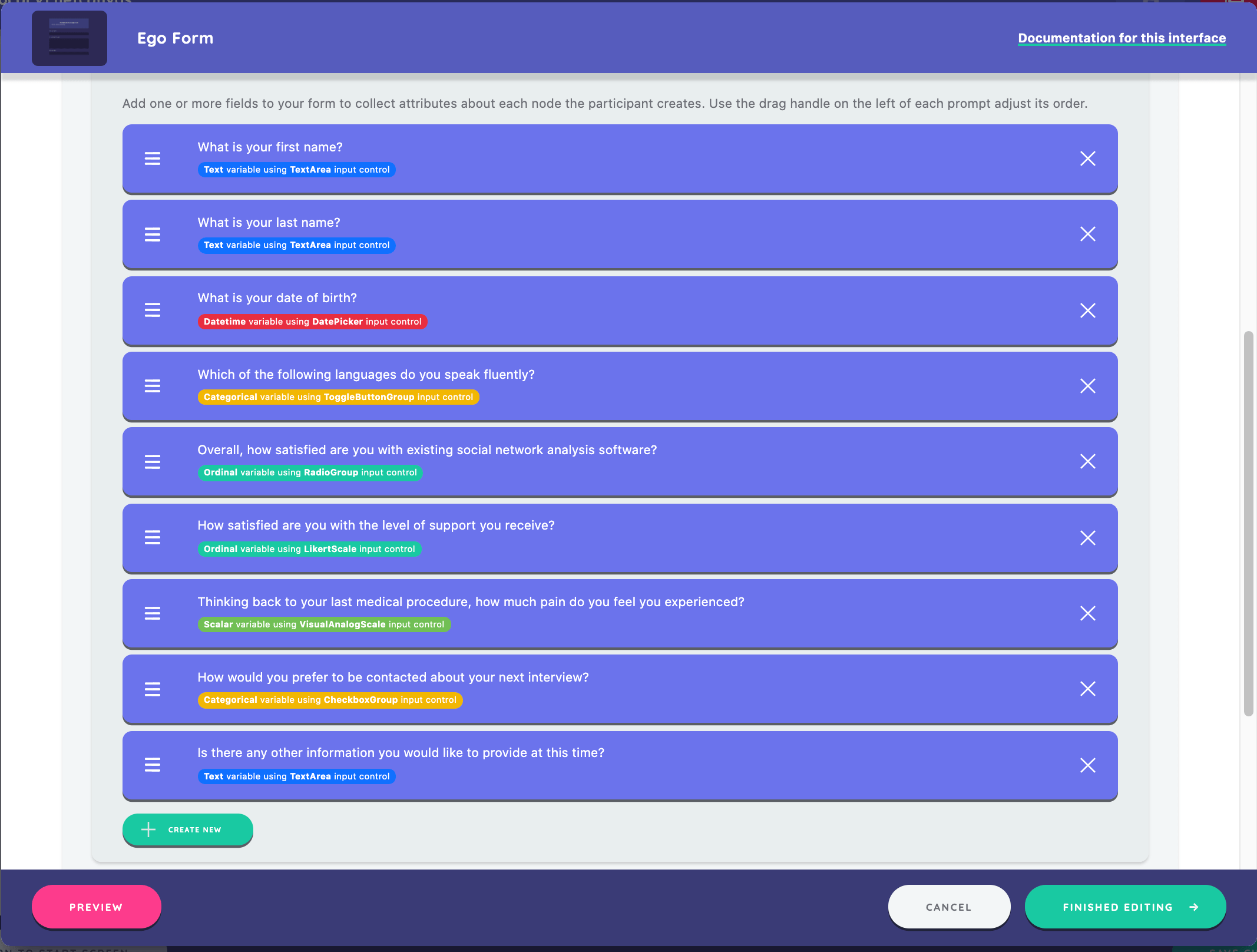1257x952 pixels.
Task: Click Finished Editing button
Action: [x=1124, y=907]
